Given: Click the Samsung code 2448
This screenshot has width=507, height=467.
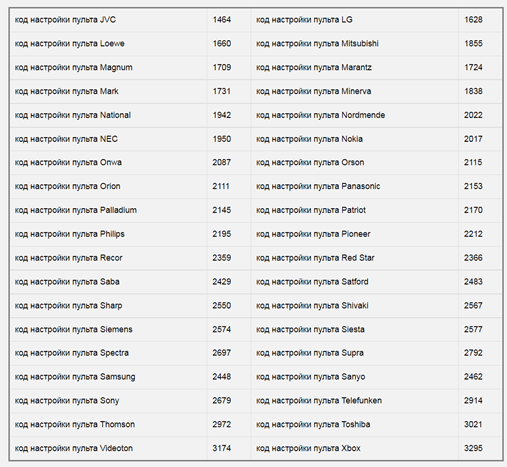Looking at the screenshot, I should click(222, 377).
